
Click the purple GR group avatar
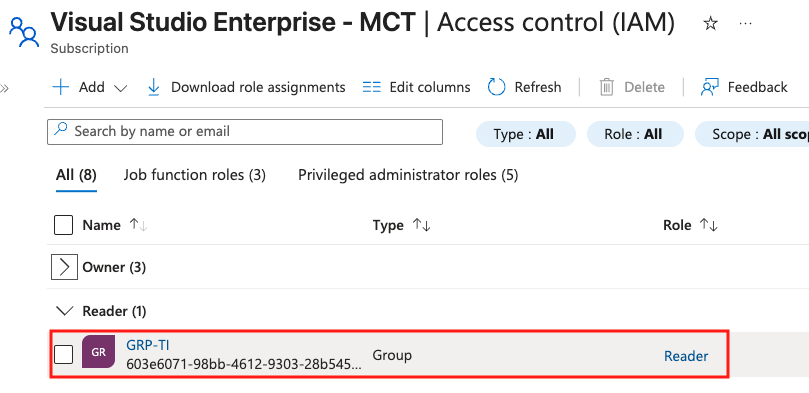click(98, 352)
